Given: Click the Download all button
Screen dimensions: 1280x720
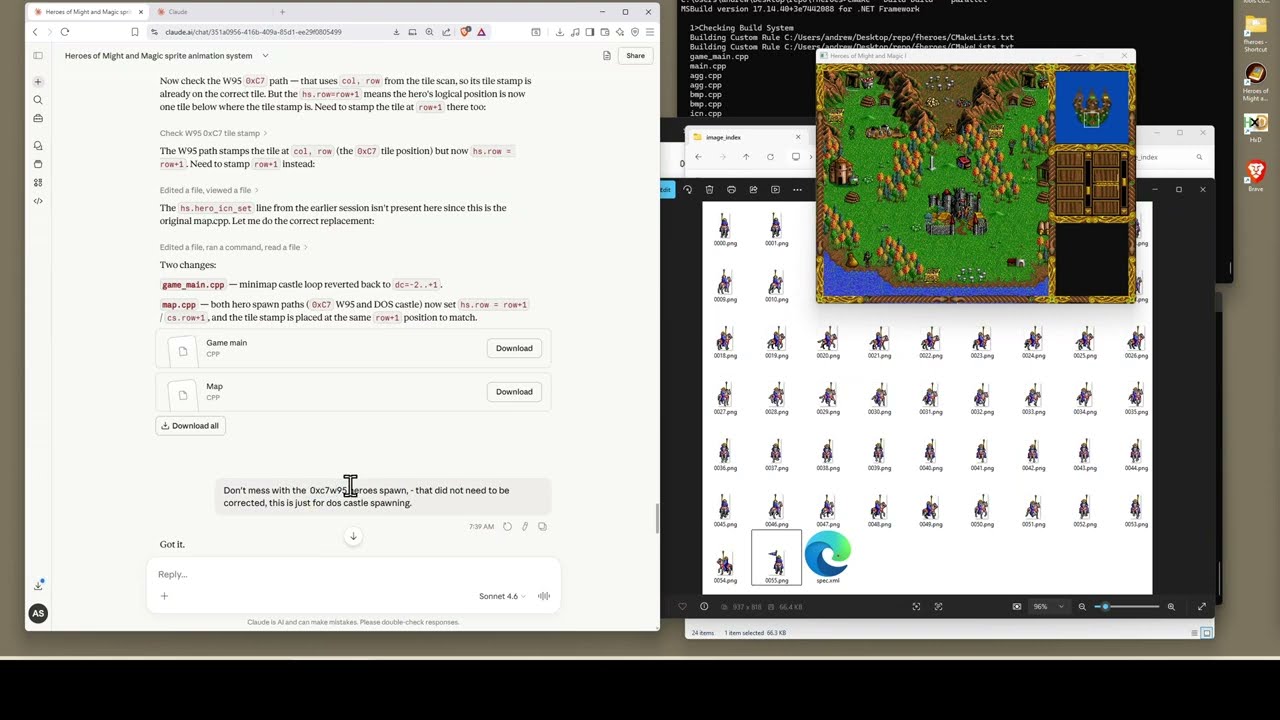Looking at the screenshot, I should [190, 426].
